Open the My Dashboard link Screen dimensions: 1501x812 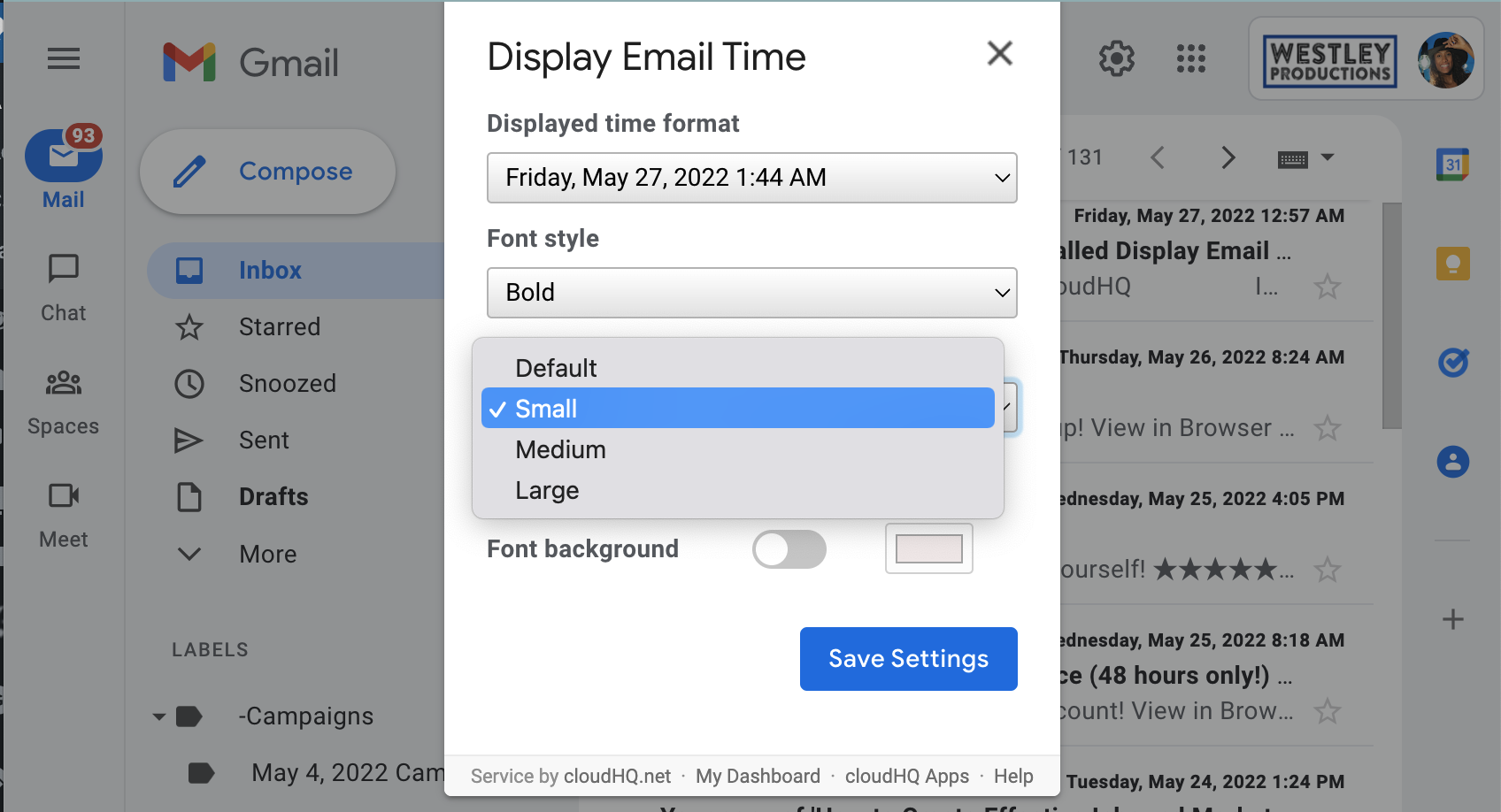tap(758, 776)
